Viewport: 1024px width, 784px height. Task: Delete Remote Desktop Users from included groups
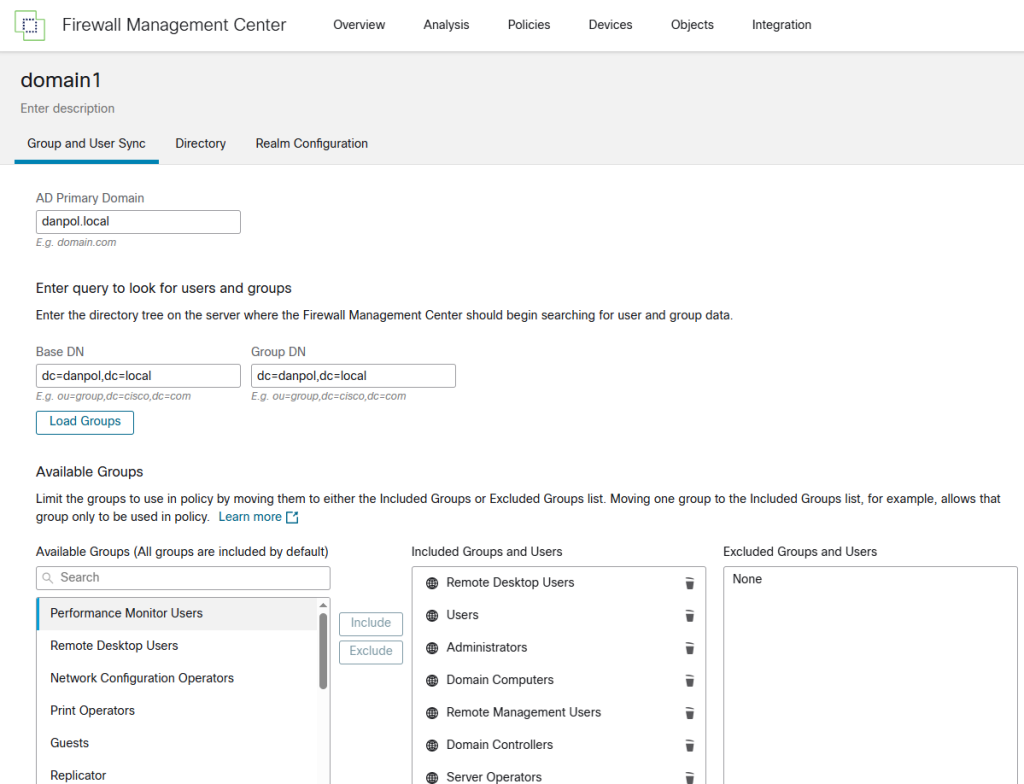tap(689, 583)
